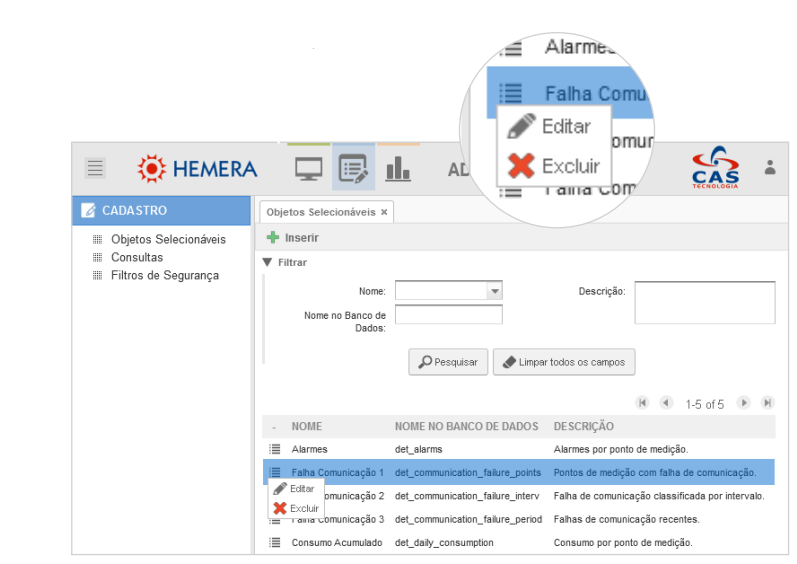Screen dimensions: 797x564
Task: Select the cadastro form icon in toolbar
Action: [x=353, y=169]
